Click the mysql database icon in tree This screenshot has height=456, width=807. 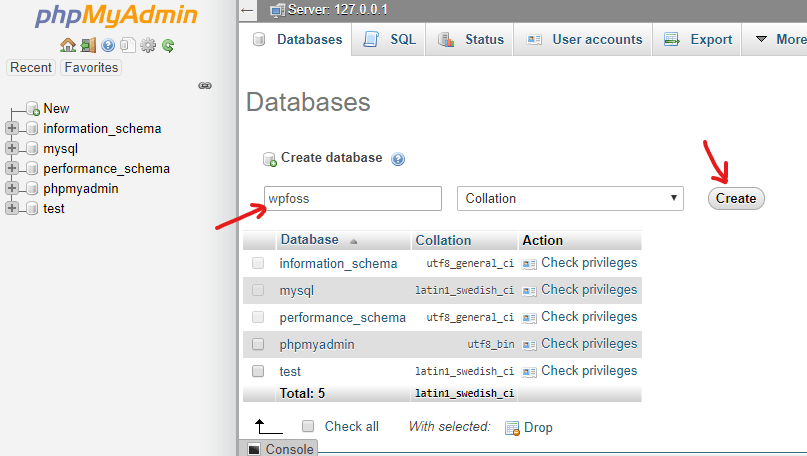coord(32,148)
